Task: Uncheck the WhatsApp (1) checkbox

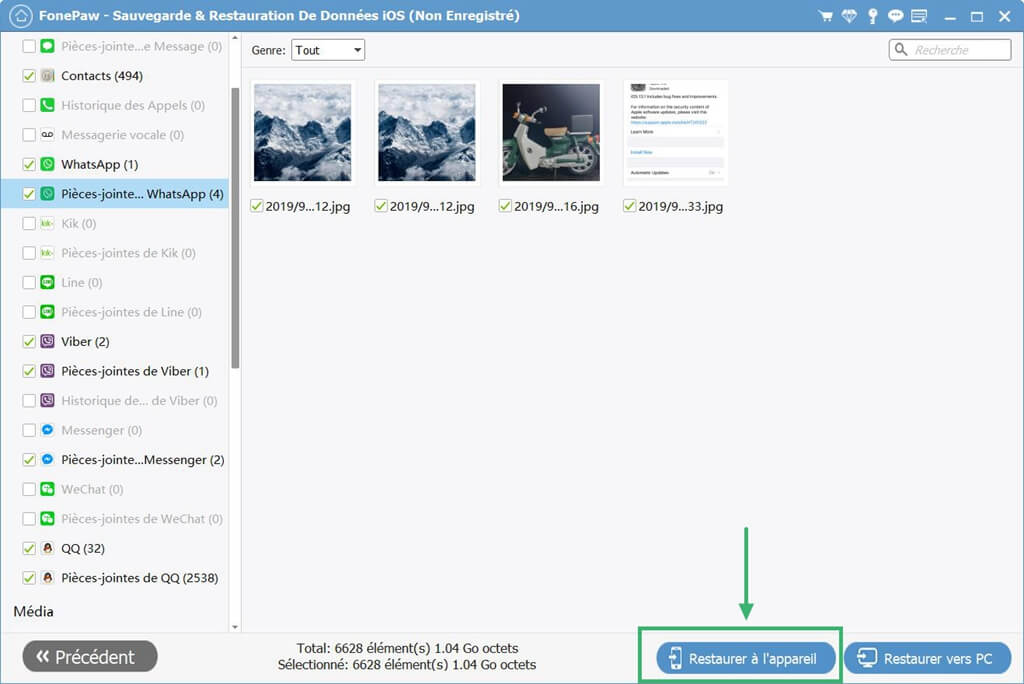Action: [29, 164]
